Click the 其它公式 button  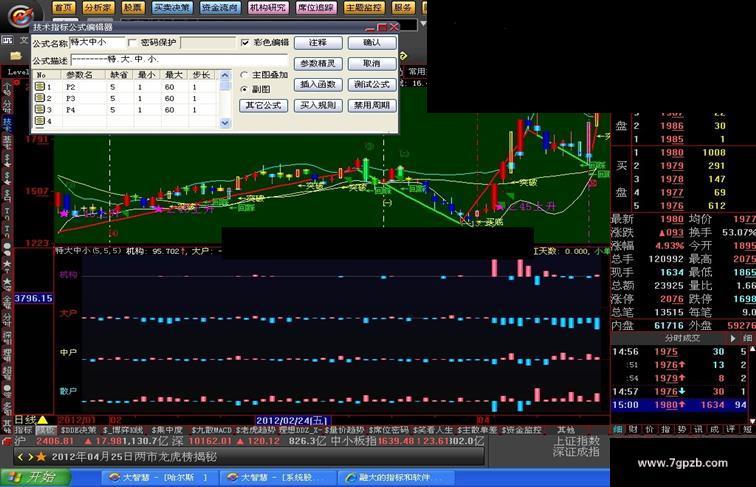click(263, 106)
